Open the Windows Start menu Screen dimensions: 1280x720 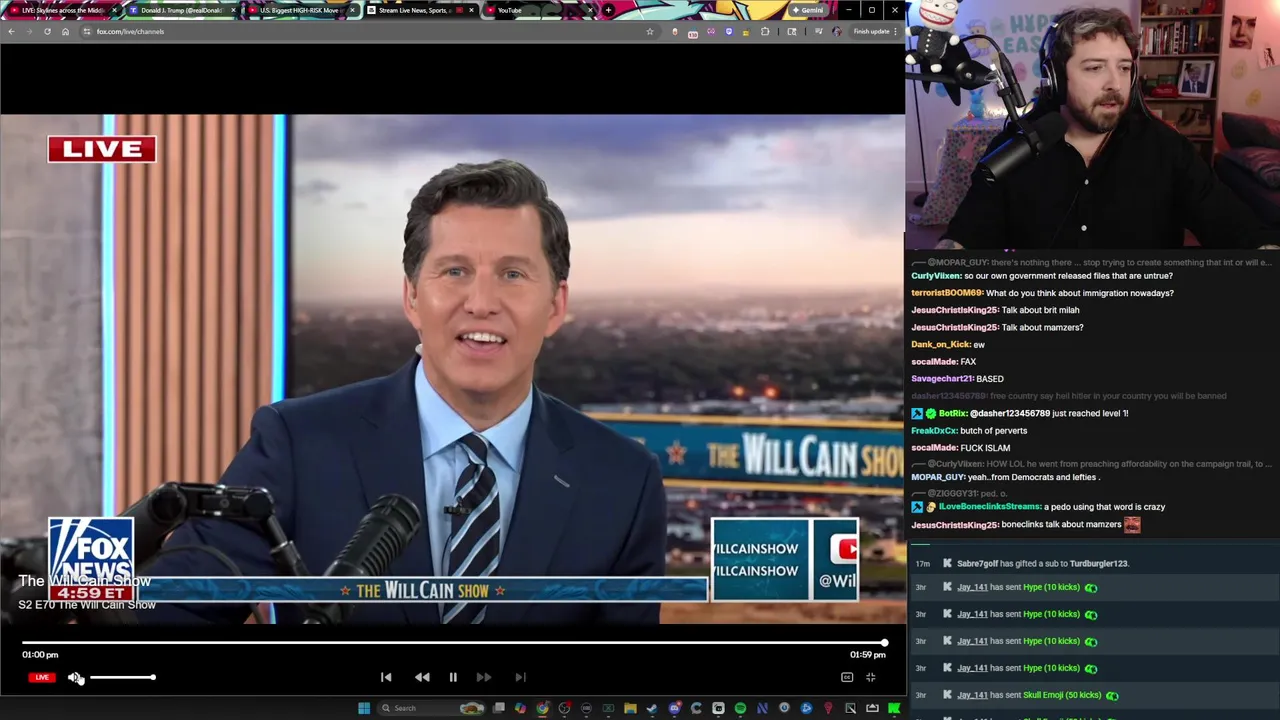(x=364, y=708)
